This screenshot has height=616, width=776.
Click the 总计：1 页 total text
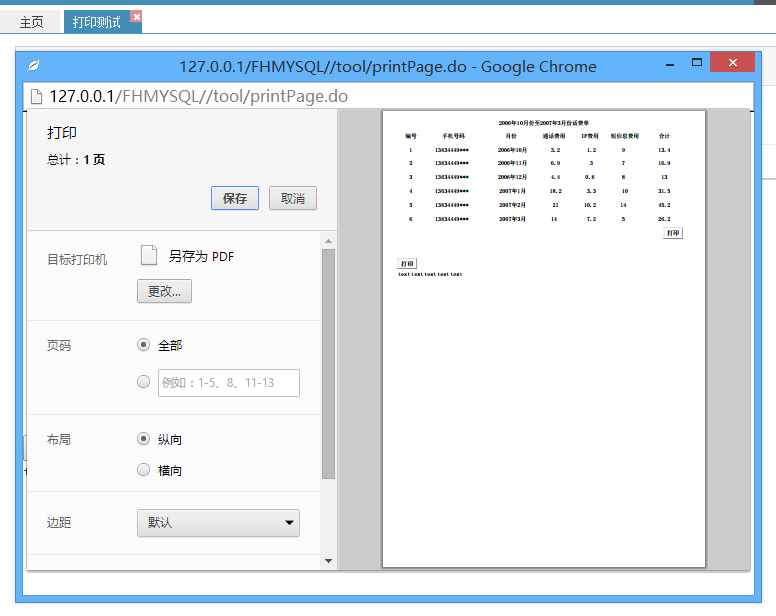76,159
